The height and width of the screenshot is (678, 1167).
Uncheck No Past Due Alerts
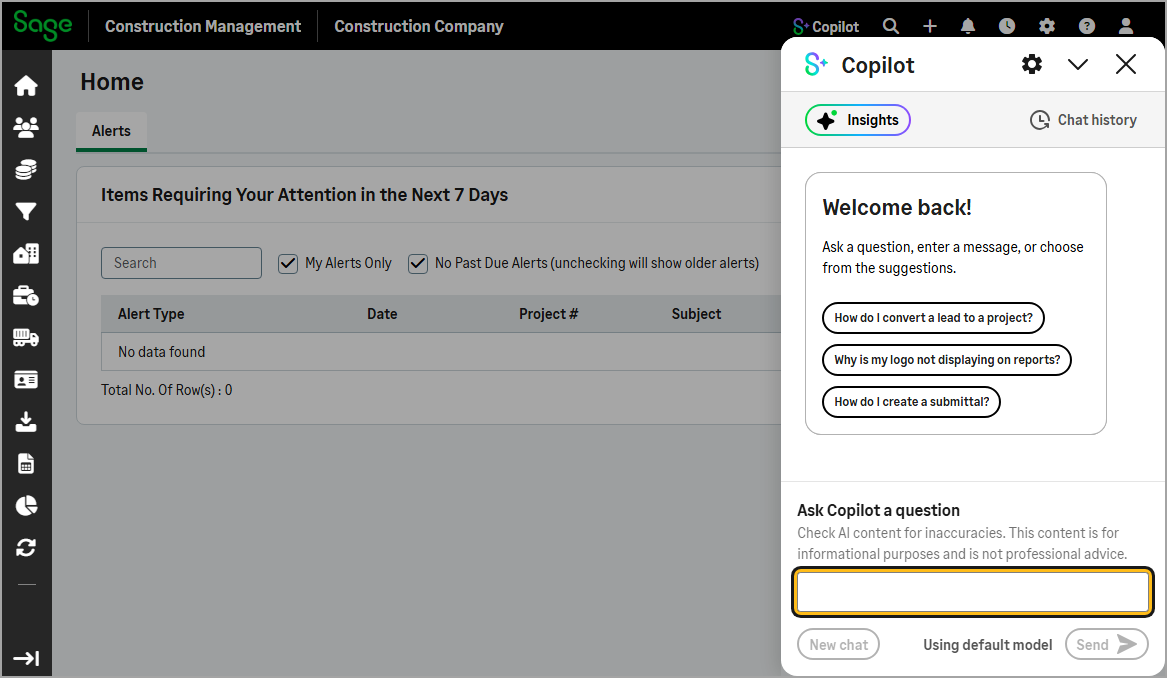(x=418, y=263)
